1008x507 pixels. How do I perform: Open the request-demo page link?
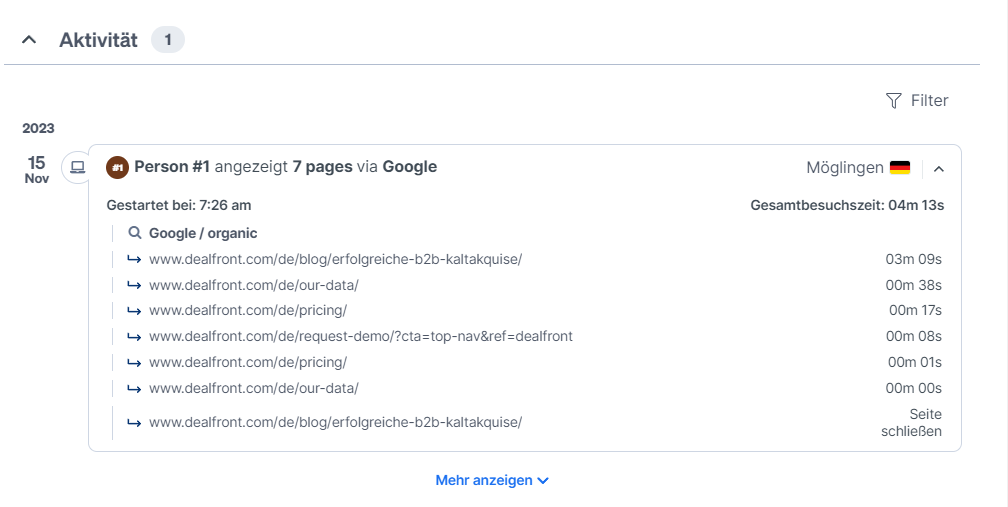361,336
